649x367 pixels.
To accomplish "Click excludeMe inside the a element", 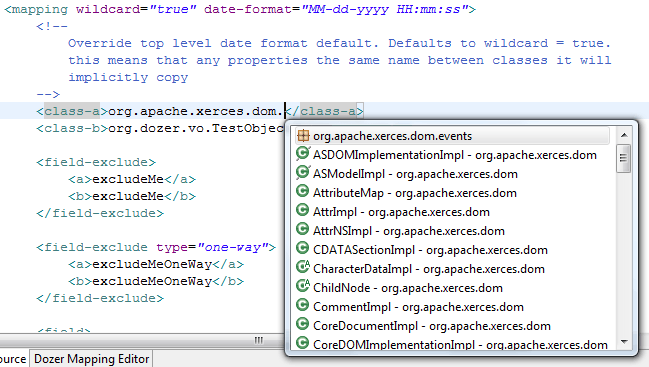I will point(128,179).
